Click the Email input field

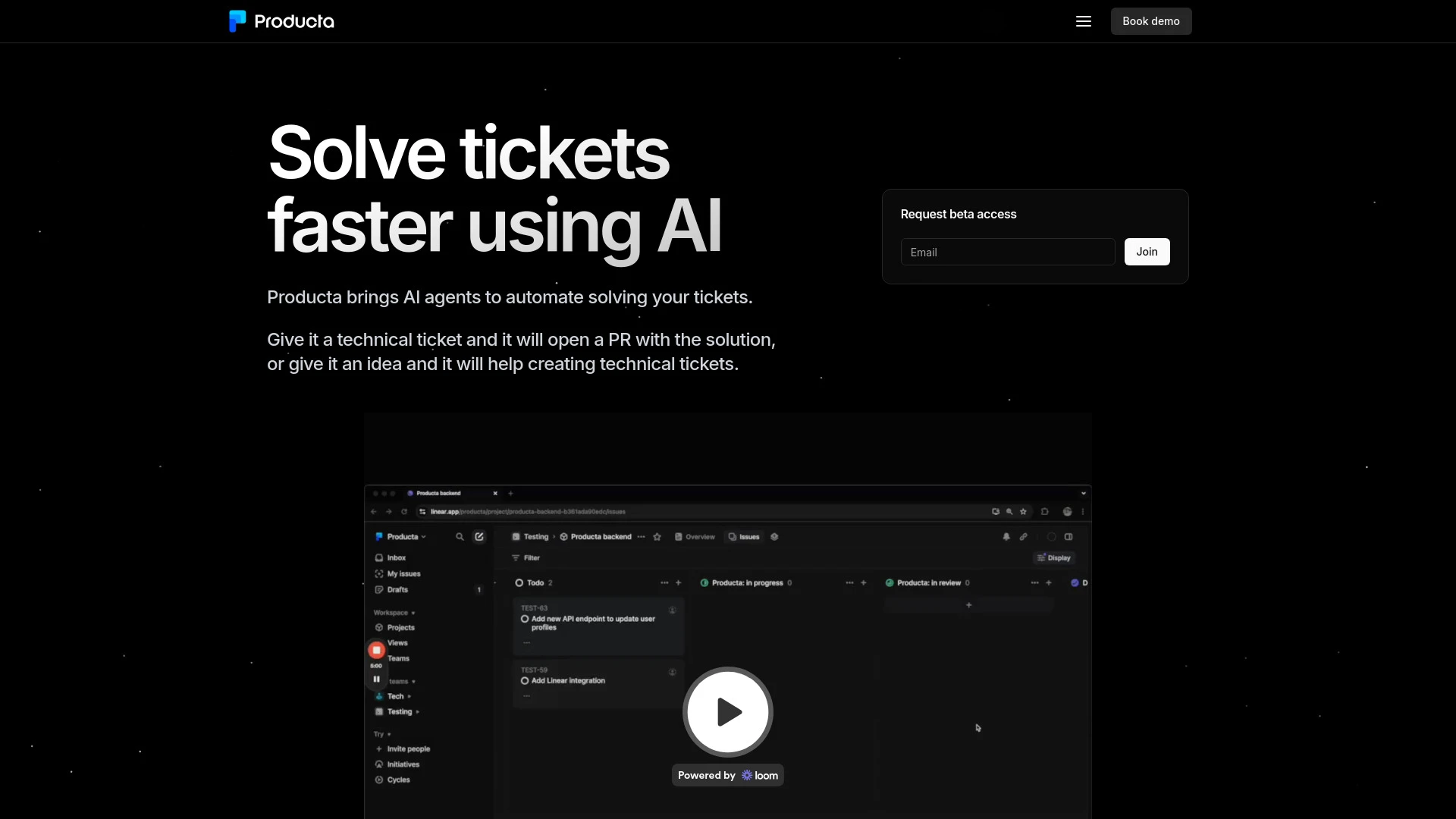(1007, 252)
